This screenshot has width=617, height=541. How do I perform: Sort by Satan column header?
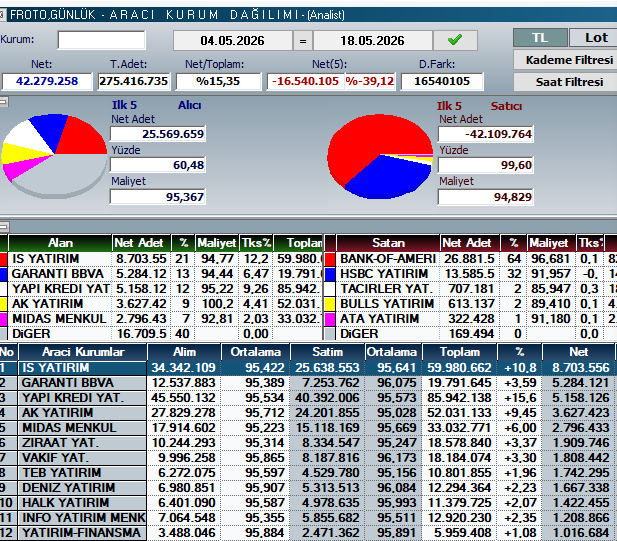[388, 243]
